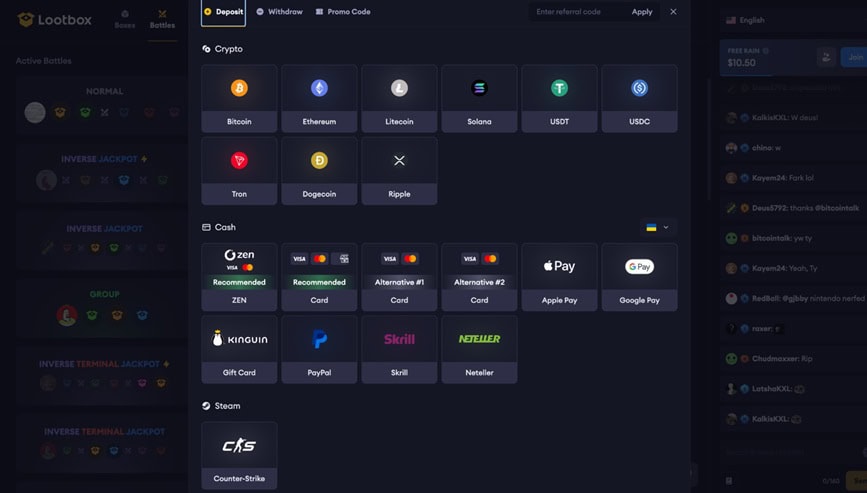Choose Alternative #1 Card payment
The width and height of the screenshot is (867, 493).
(399, 277)
